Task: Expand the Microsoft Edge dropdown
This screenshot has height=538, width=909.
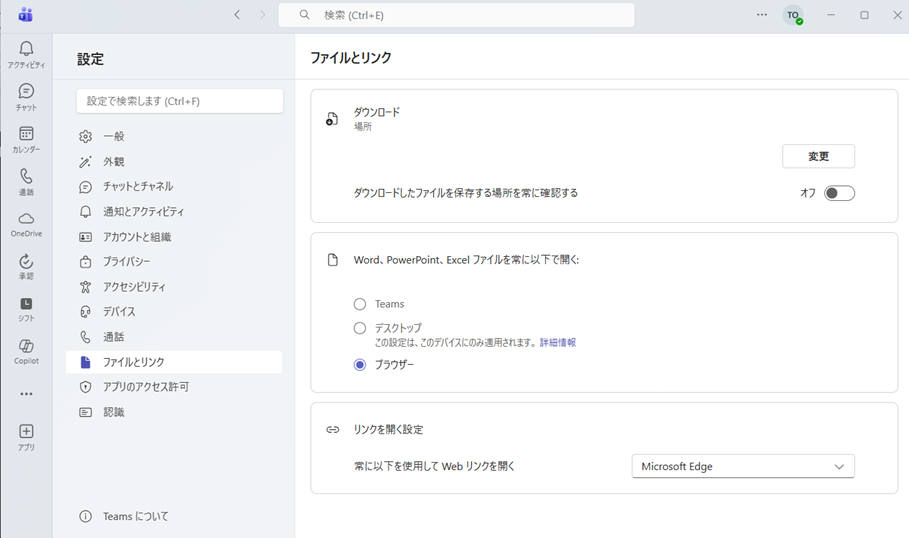Action: (x=743, y=466)
